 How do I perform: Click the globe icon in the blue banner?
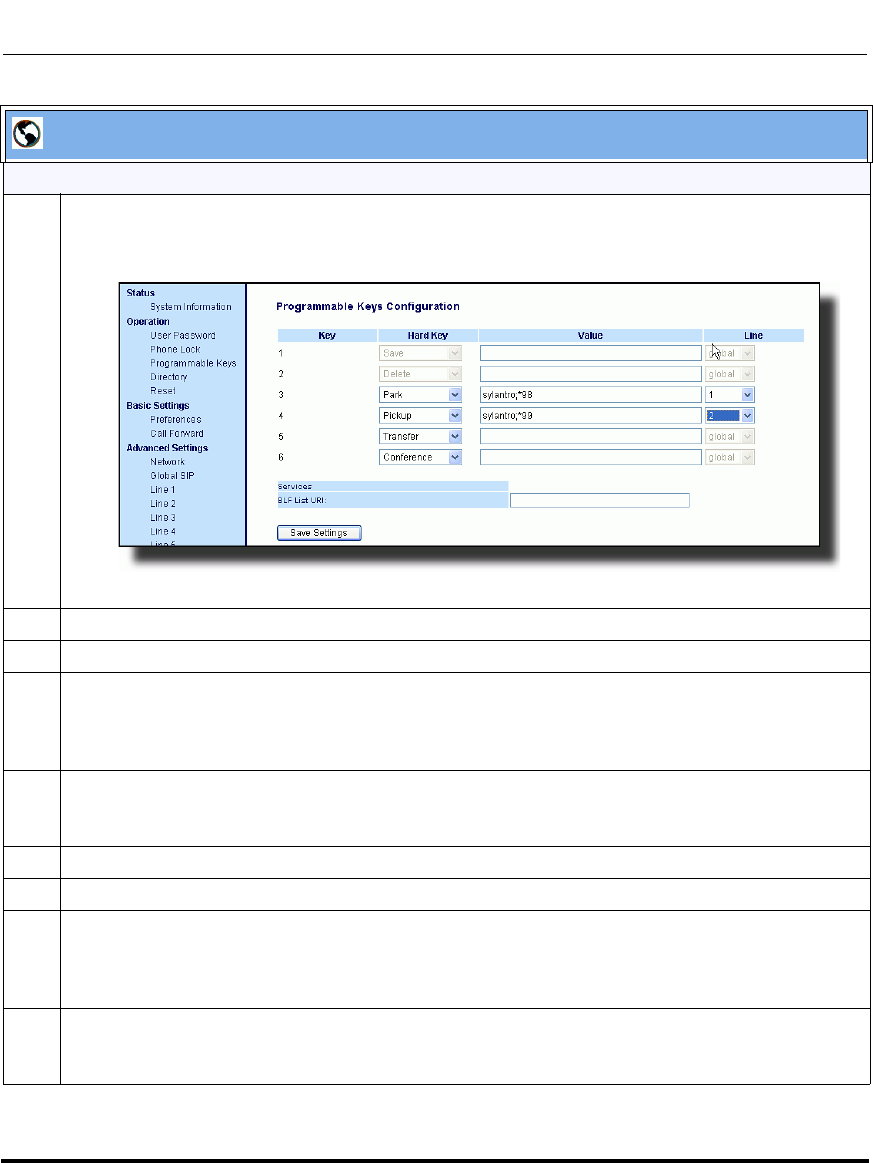coord(27,134)
